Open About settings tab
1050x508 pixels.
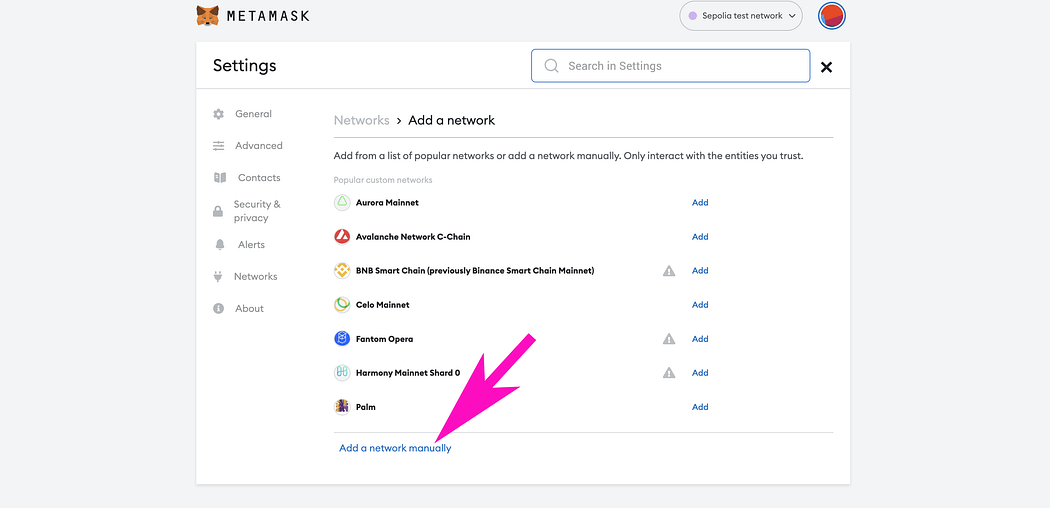(249, 309)
